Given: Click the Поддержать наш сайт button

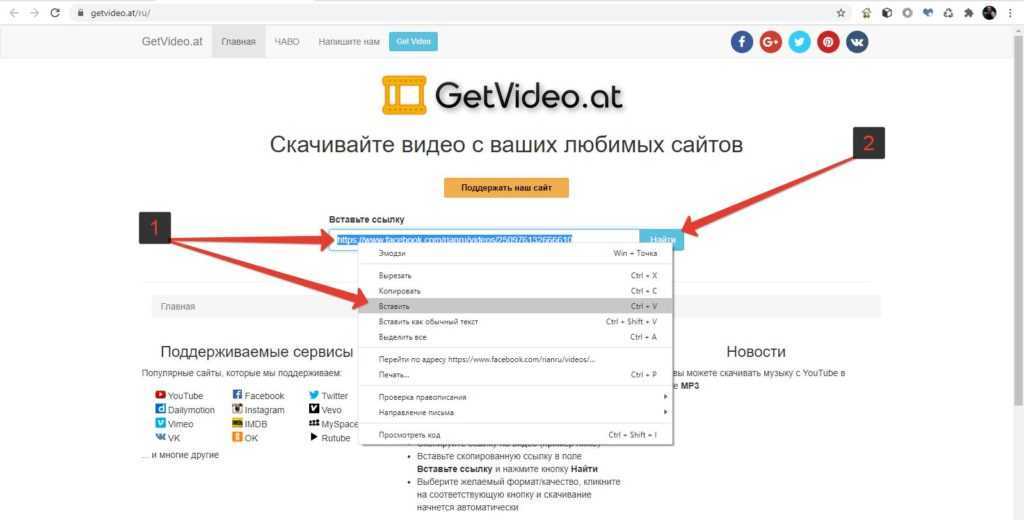Looking at the screenshot, I should pos(506,187).
